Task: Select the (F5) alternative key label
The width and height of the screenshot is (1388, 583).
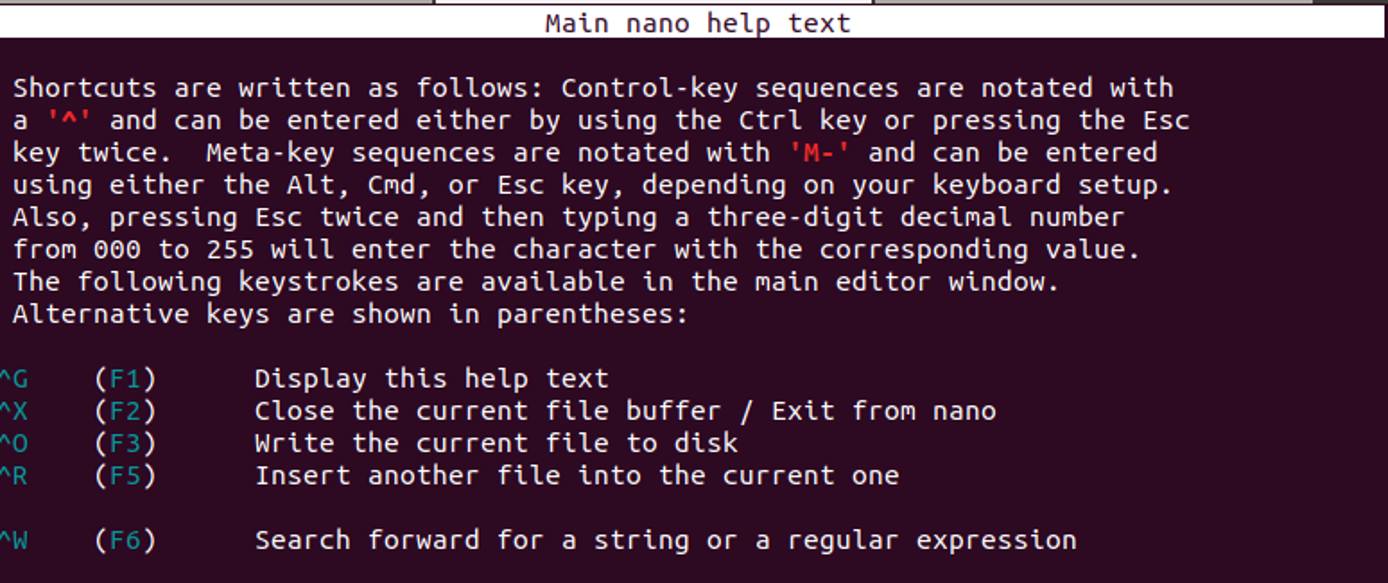Action: (125, 475)
